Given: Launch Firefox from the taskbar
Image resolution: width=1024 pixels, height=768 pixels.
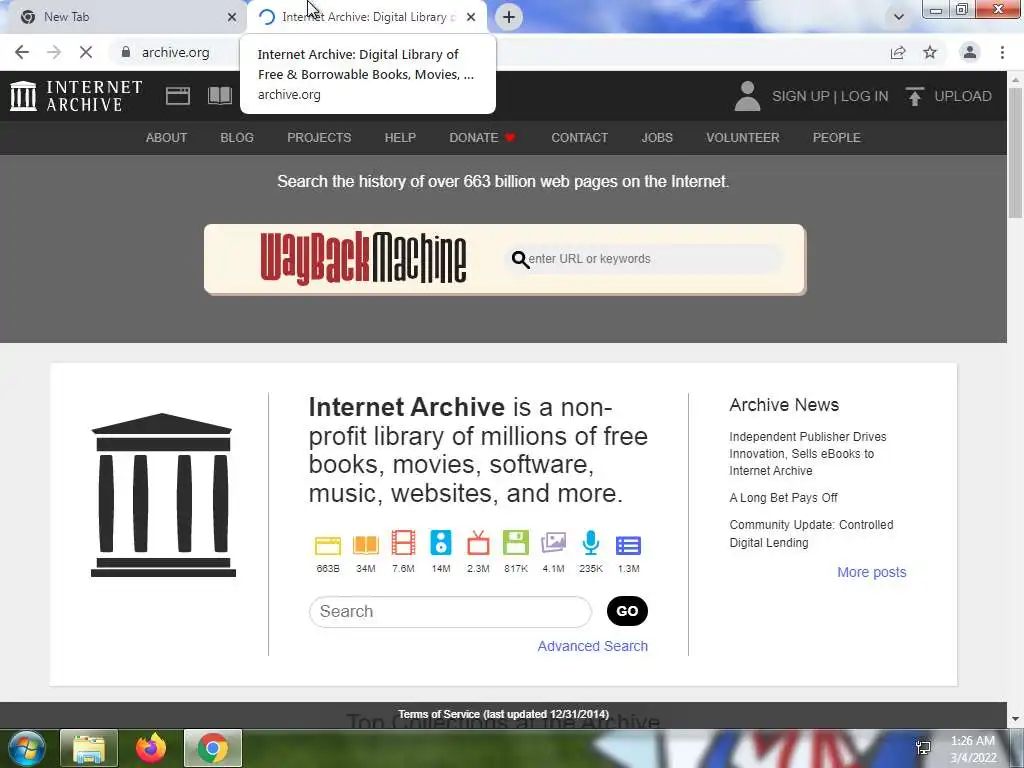Looking at the screenshot, I should tap(151, 748).
